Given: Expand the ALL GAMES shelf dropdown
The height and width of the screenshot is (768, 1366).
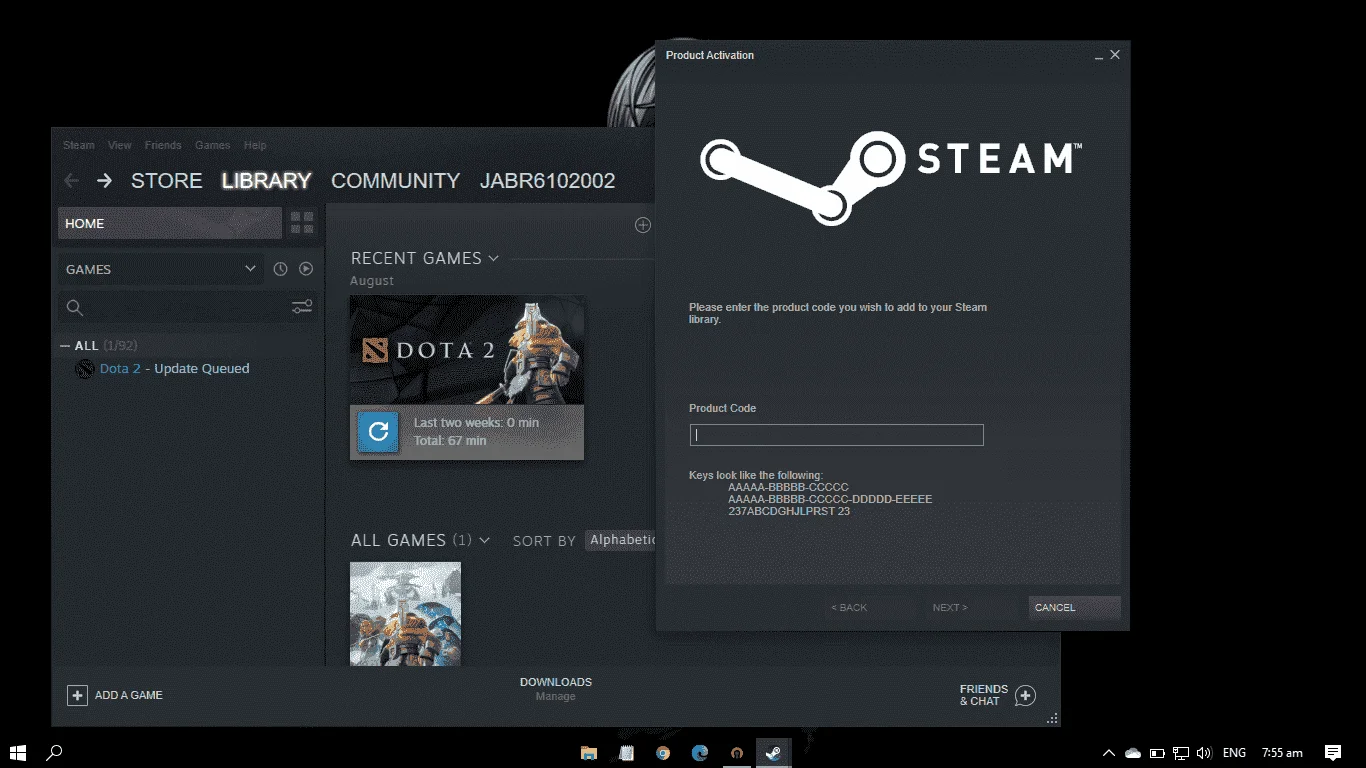Looking at the screenshot, I should (x=485, y=540).
